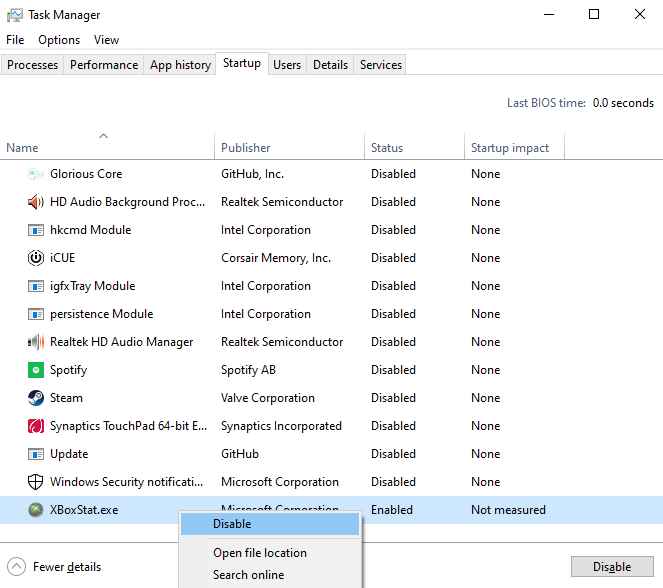Open the Services tab
The image size is (663, 588).
point(381,65)
